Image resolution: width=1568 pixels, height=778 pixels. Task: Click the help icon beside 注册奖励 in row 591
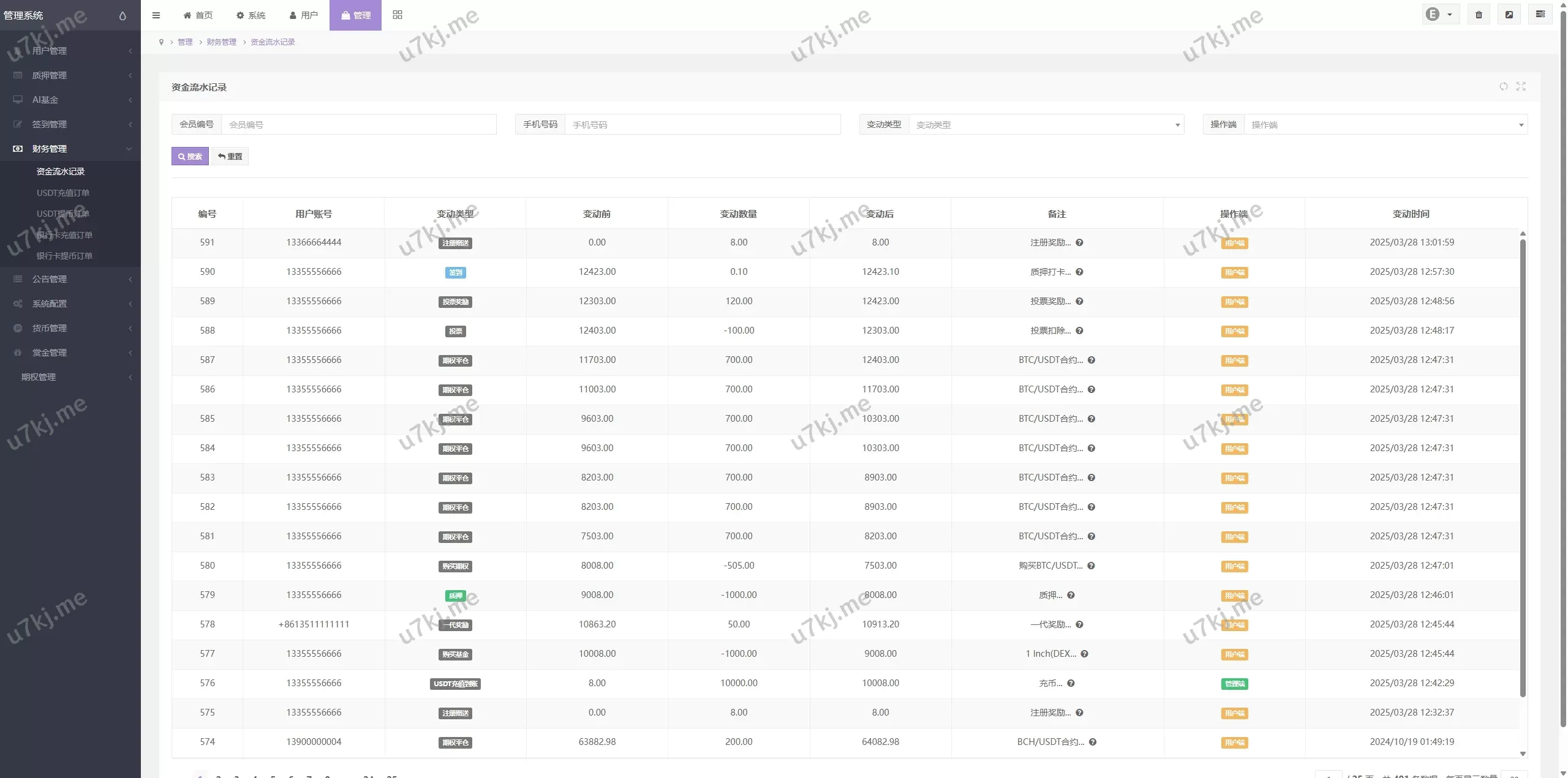click(1079, 242)
